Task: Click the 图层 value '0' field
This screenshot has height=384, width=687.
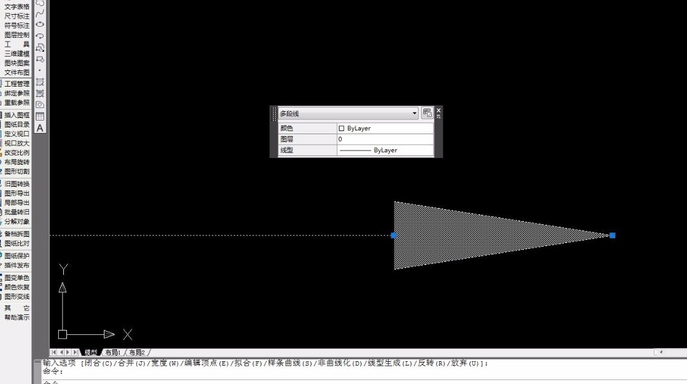Action: click(x=385, y=139)
